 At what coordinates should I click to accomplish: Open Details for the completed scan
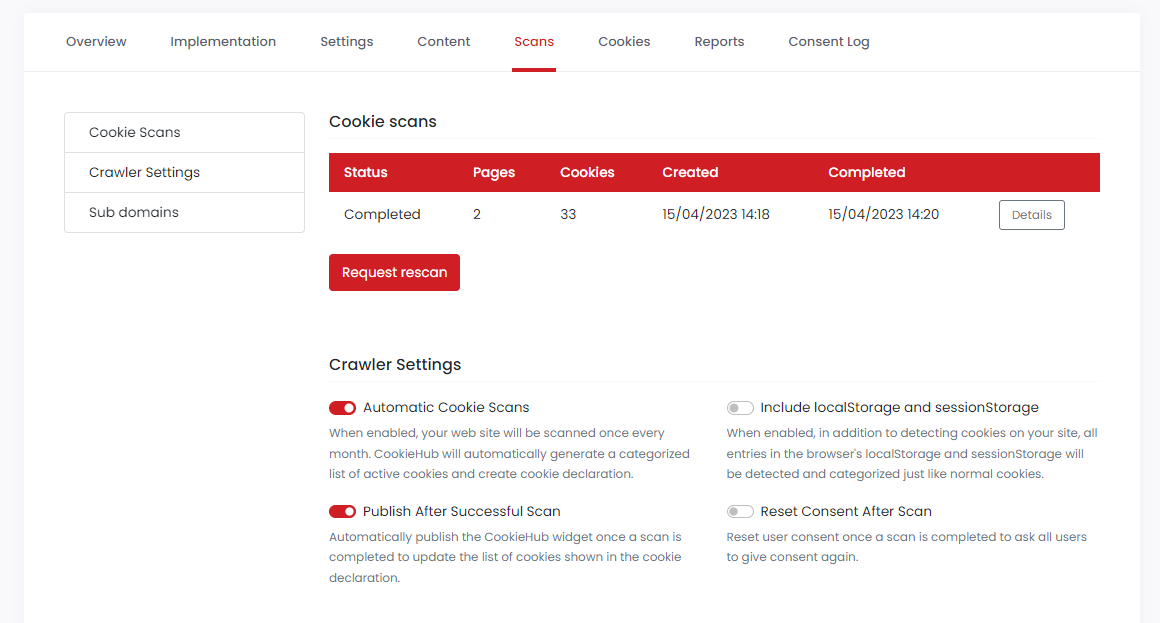click(x=1031, y=214)
